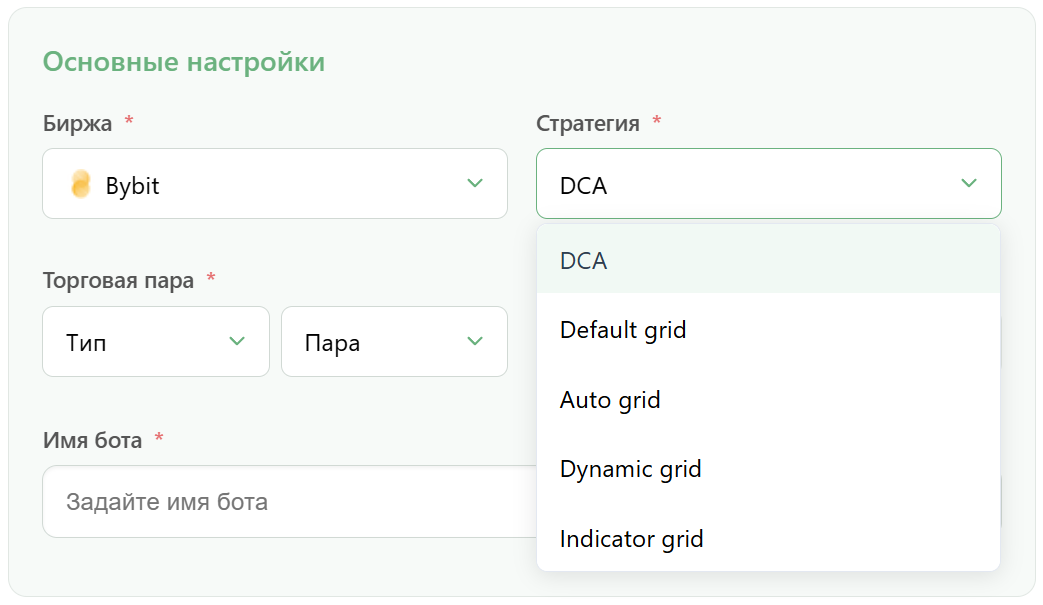Choose the Indicator grid strategy option
This screenshot has height=605, width=1043.
pyautogui.click(x=768, y=539)
